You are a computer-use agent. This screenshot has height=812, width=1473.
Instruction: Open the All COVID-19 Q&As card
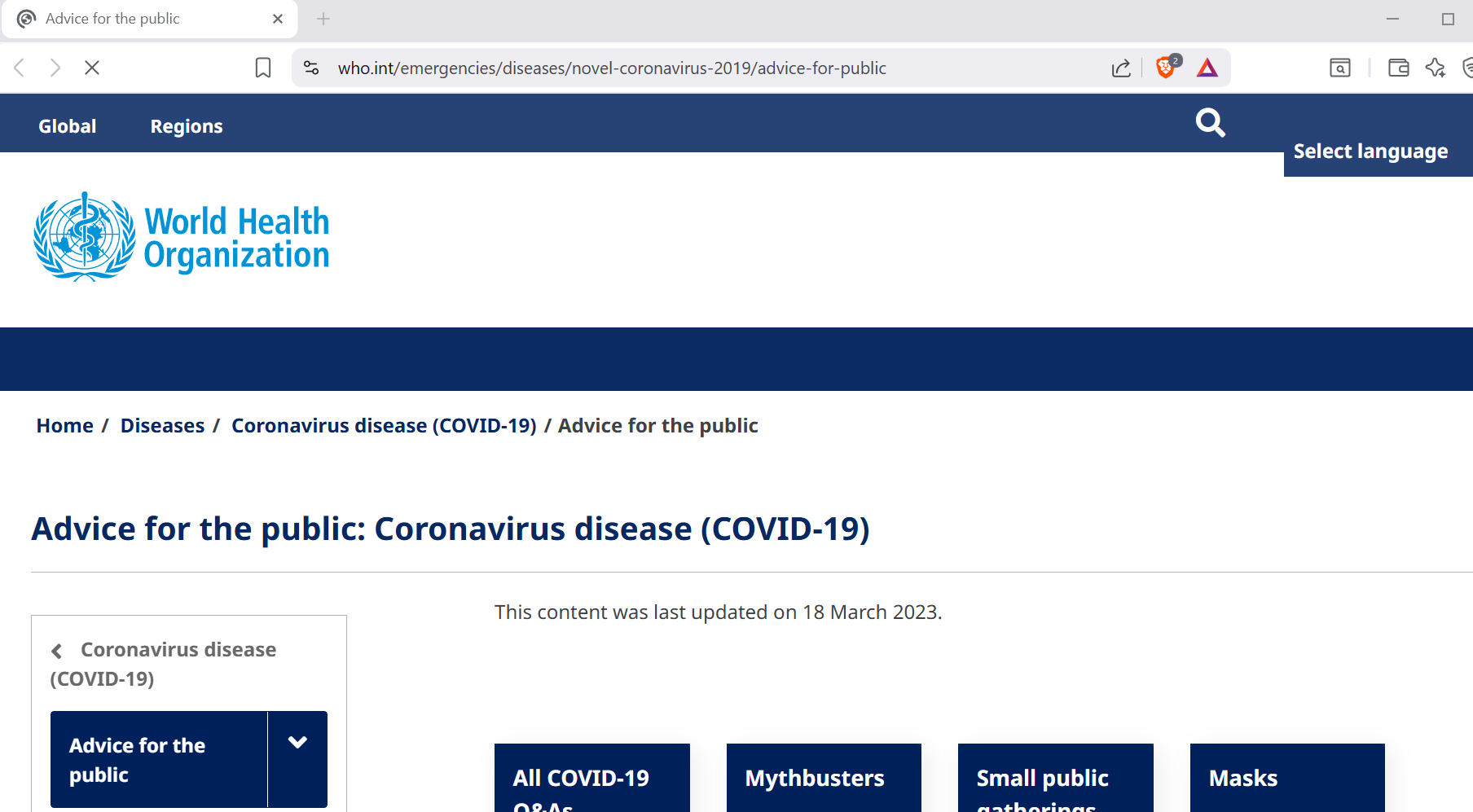592,778
